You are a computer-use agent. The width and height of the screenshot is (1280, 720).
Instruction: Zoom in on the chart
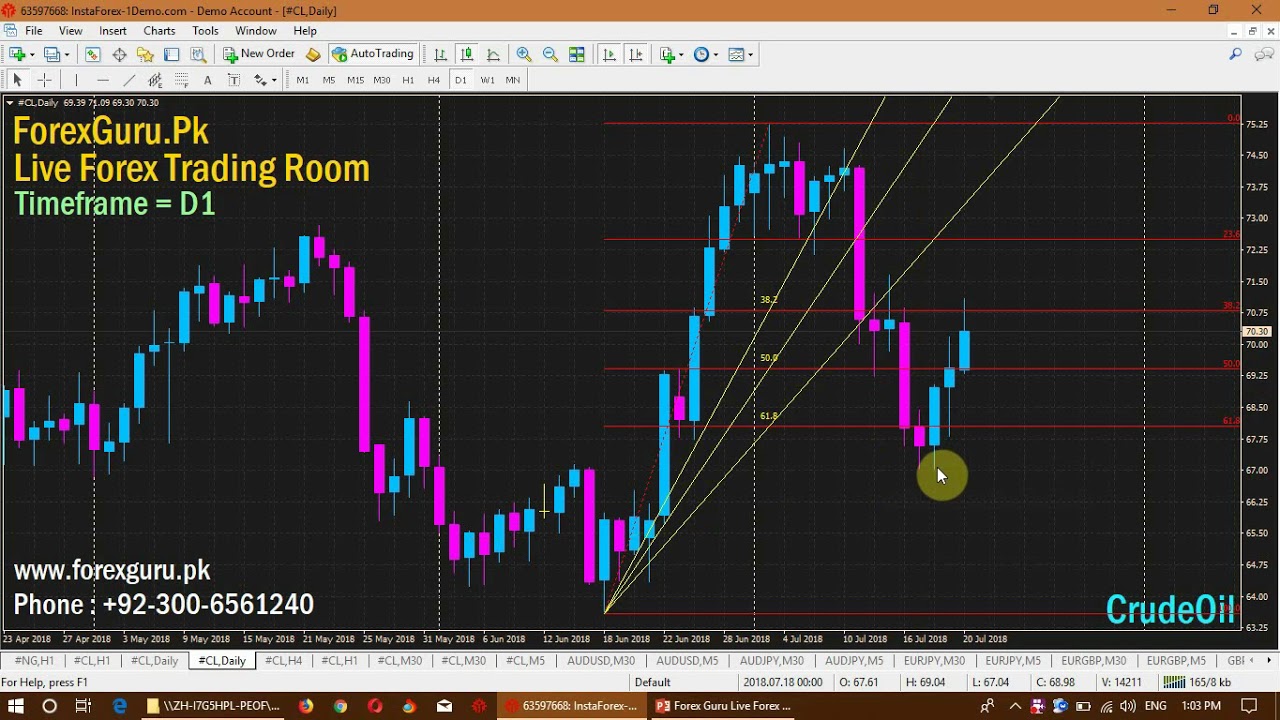524,54
